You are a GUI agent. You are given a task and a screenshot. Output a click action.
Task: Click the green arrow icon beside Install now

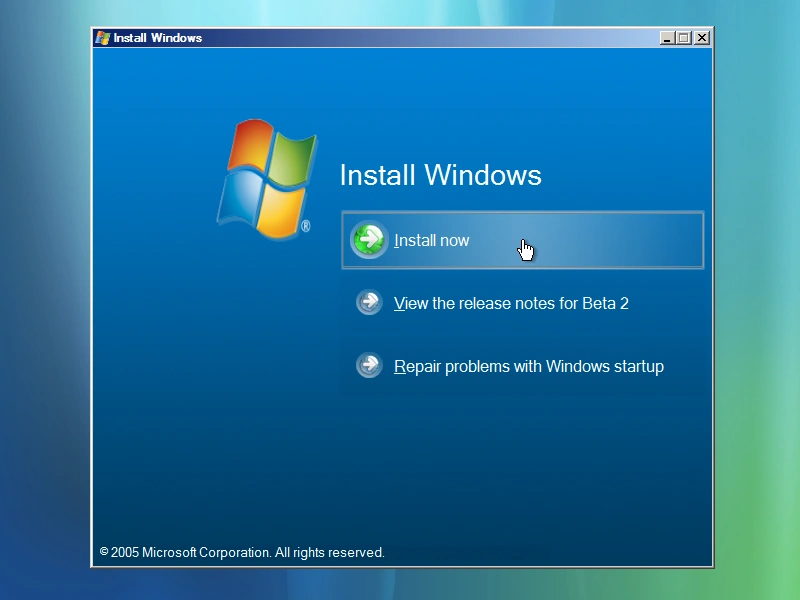click(369, 240)
